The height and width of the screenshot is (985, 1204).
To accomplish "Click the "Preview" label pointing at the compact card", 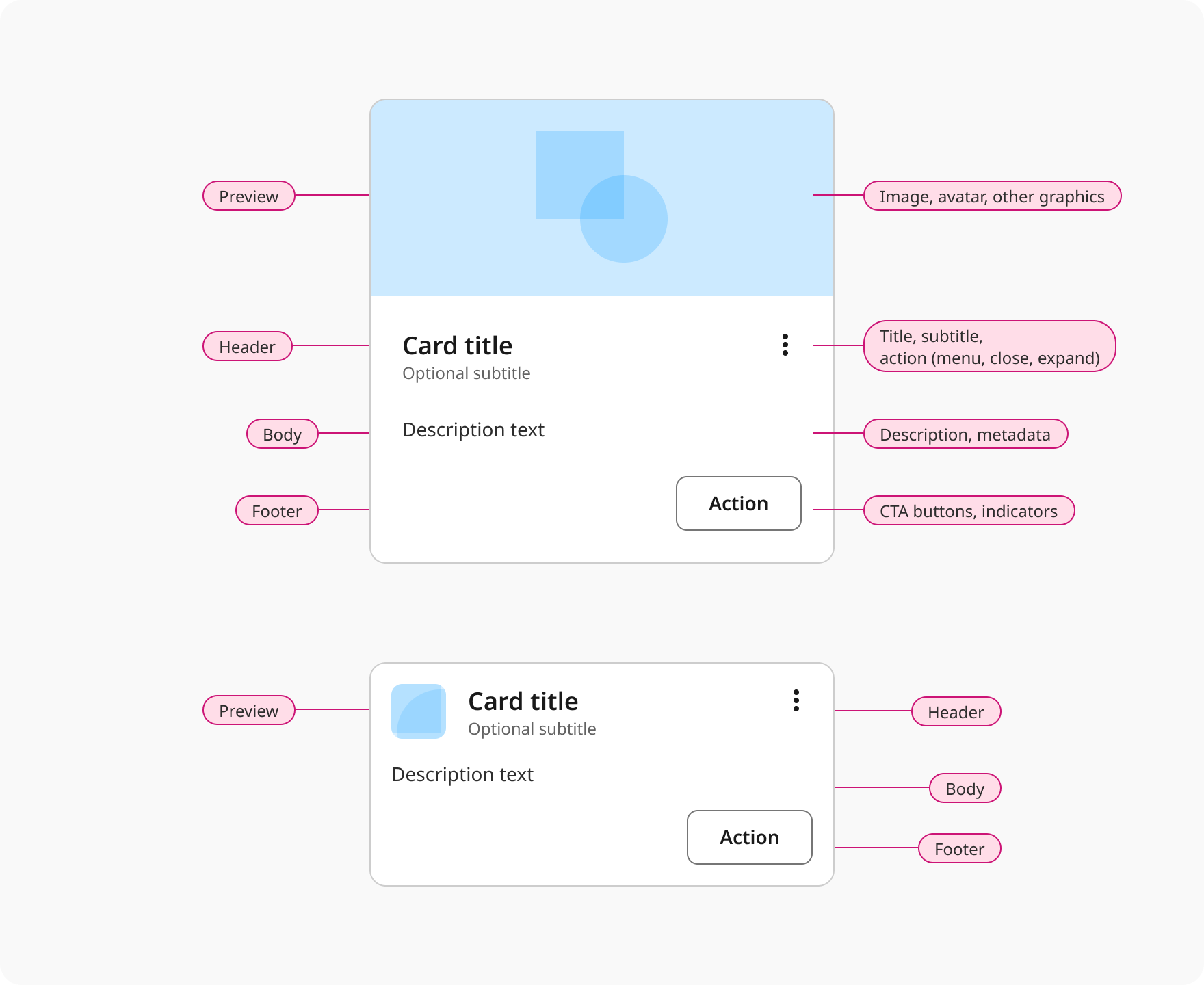I will [x=249, y=710].
